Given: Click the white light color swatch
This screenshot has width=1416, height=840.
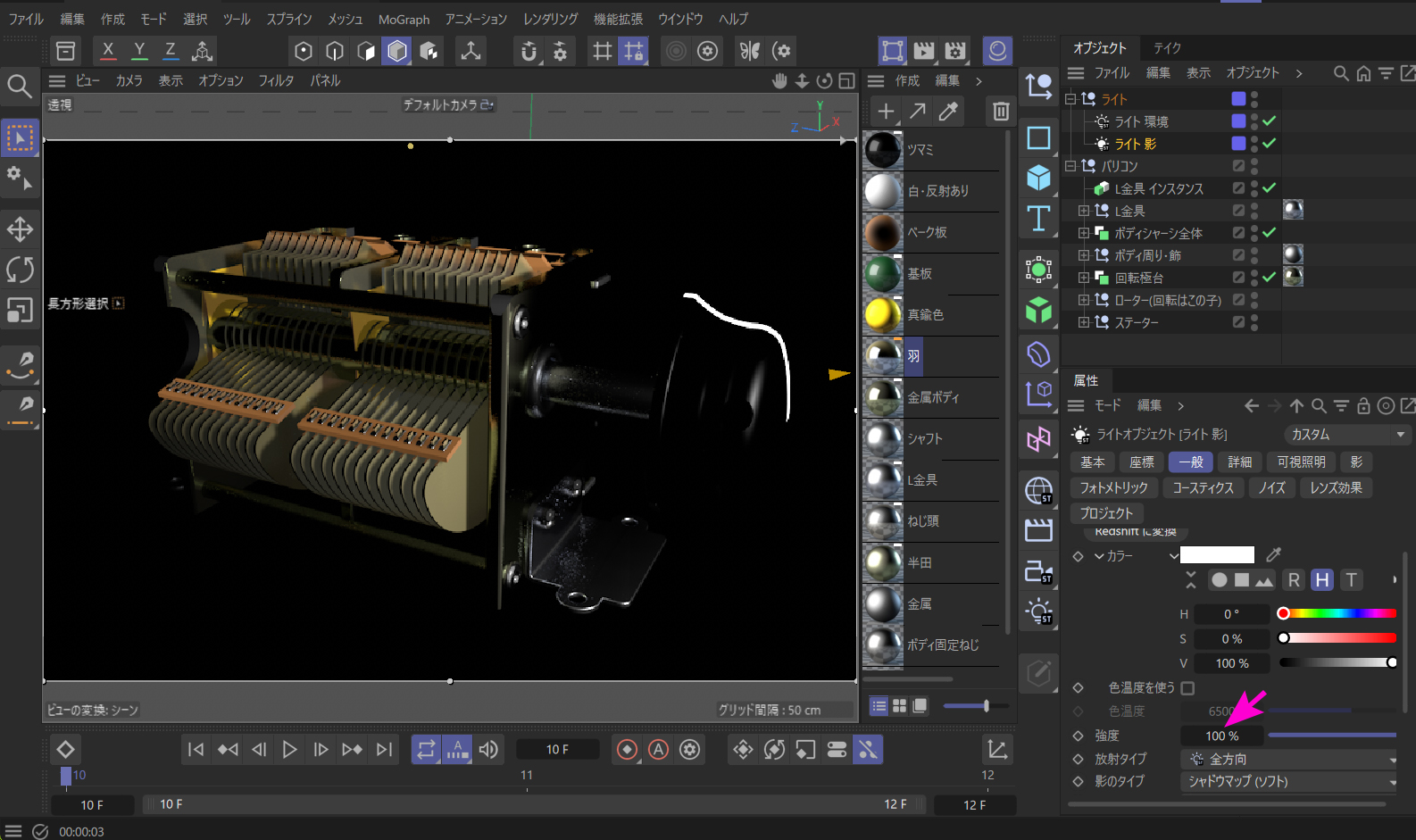Looking at the screenshot, I should [1217, 555].
